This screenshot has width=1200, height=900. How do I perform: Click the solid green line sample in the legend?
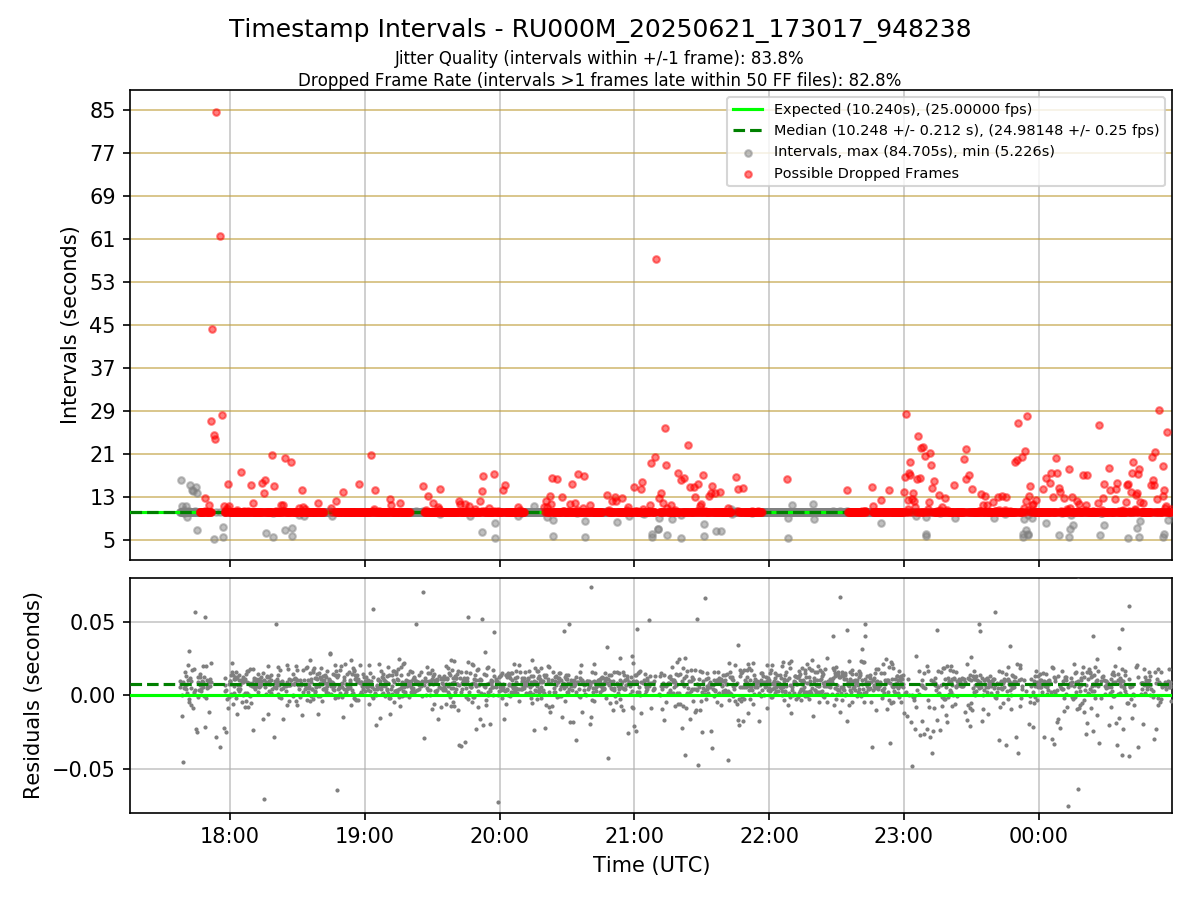click(x=749, y=109)
